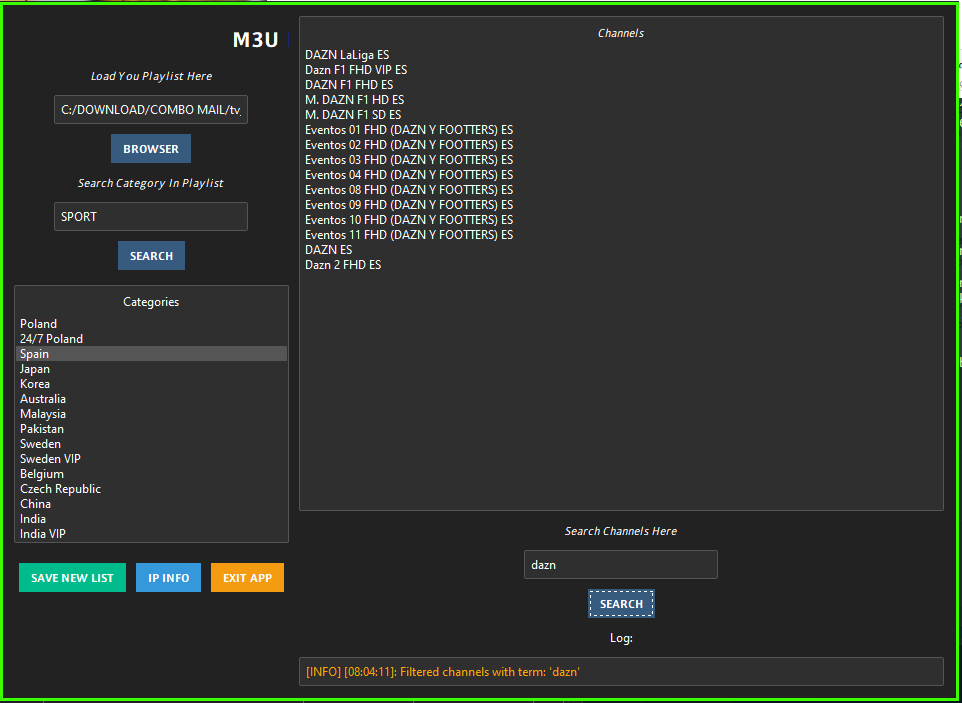Image resolution: width=962 pixels, height=703 pixels.
Task: Select channel DAZN F1 FHD ES
Action: pos(621,85)
